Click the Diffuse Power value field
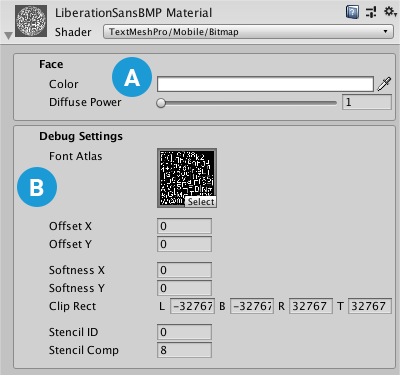400x375 pixels. (x=367, y=102)
